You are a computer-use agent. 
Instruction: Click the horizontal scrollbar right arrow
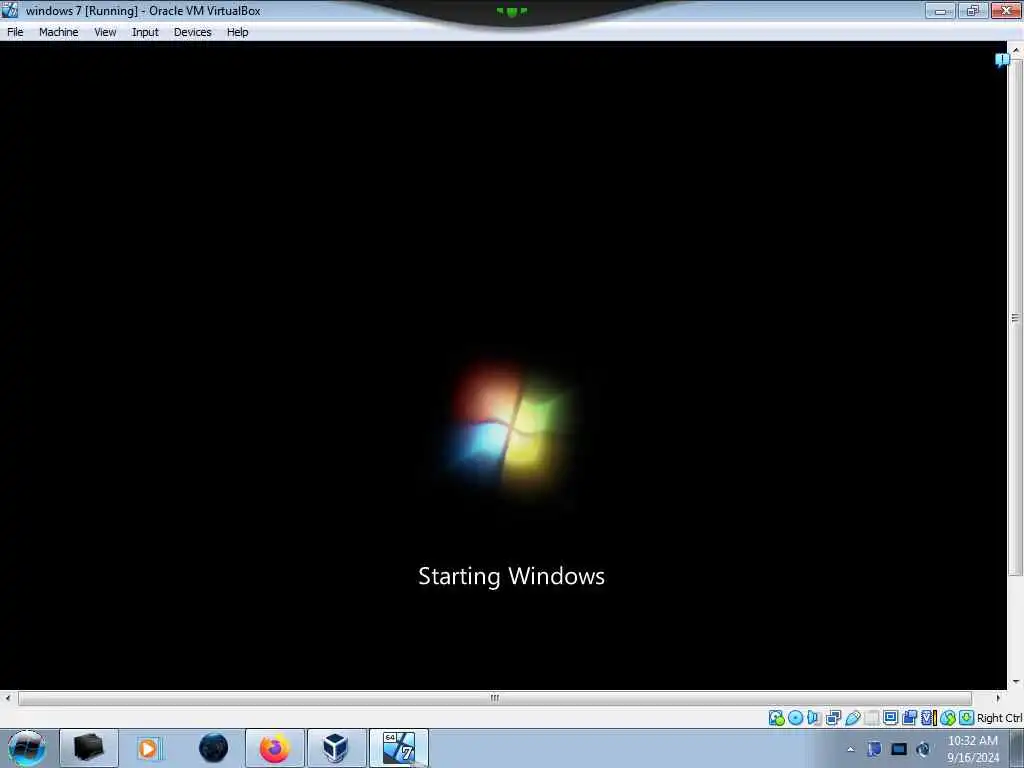[x=998, y=698]
